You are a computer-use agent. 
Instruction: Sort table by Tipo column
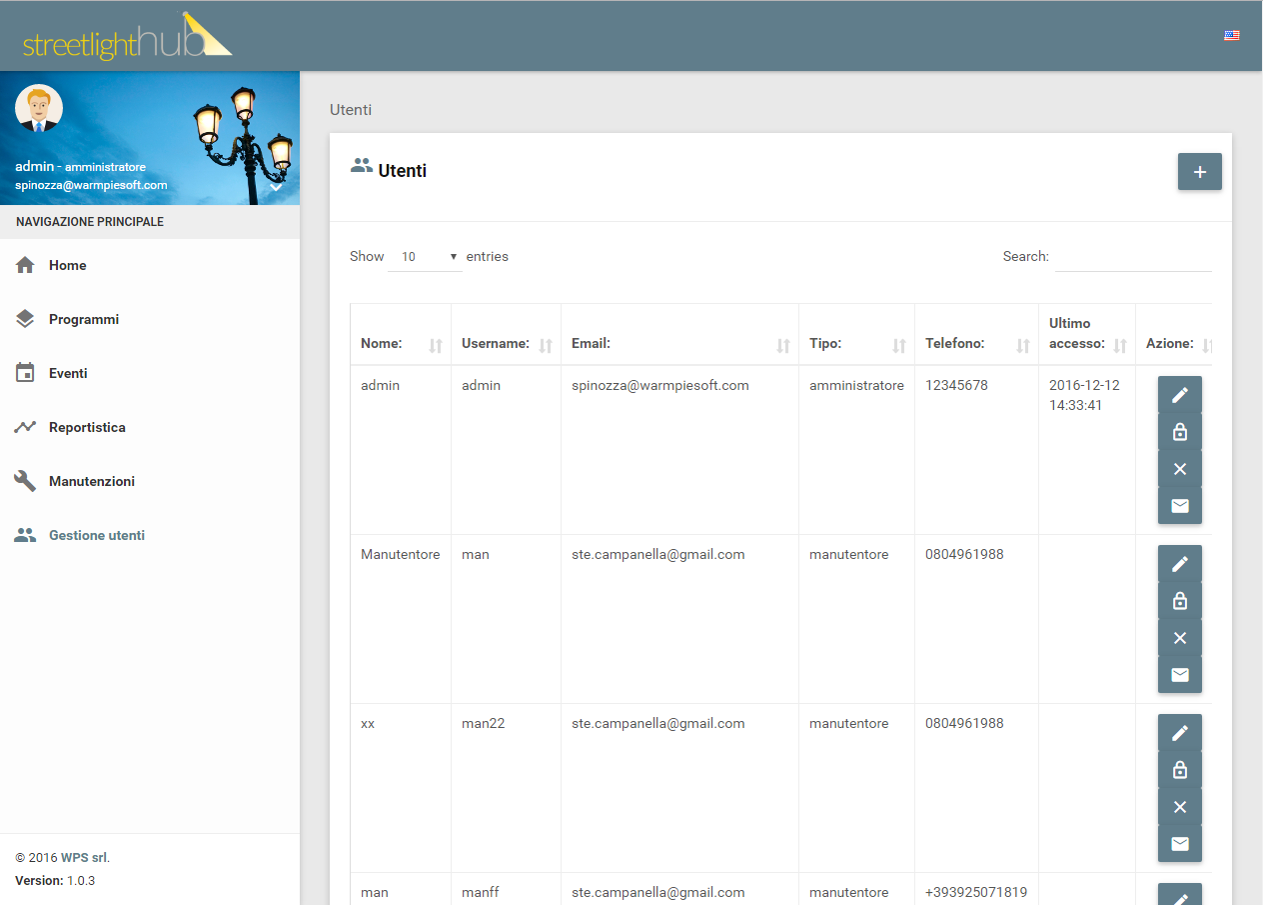click(857, 334)
